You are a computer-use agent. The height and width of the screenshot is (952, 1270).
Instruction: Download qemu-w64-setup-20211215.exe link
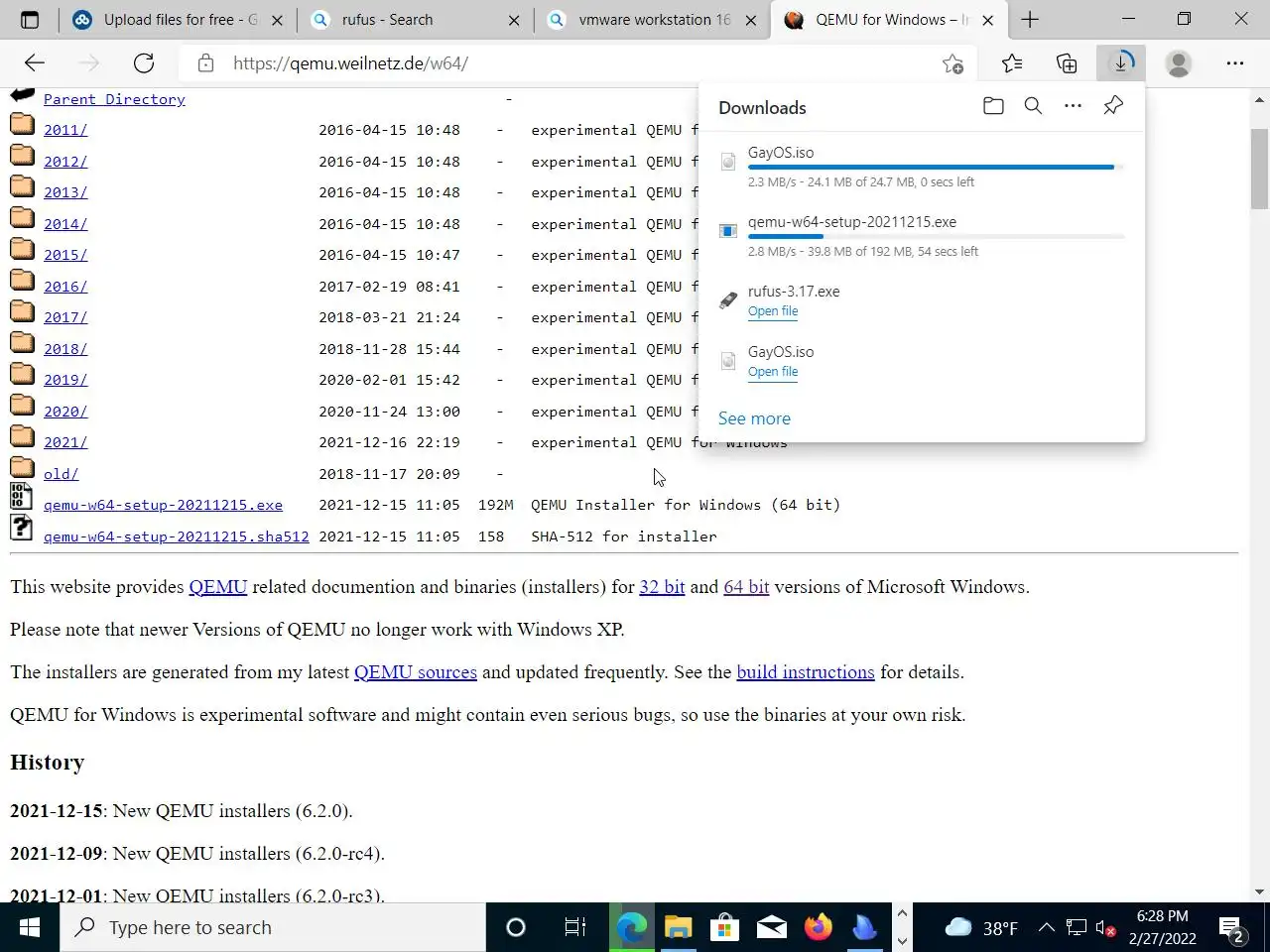[x=163, y=505]
